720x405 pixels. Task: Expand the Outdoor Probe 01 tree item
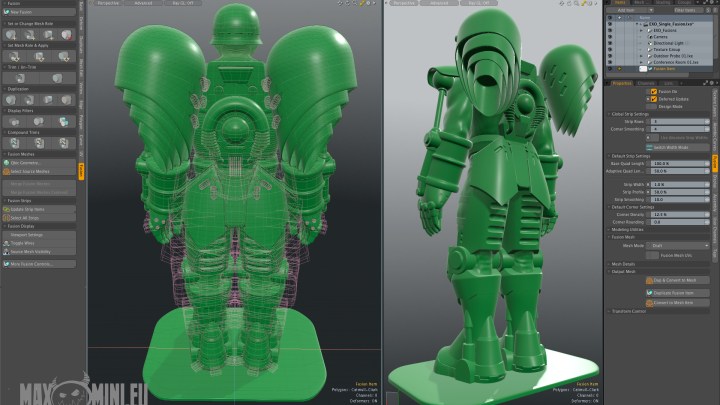tap(641, 56)
